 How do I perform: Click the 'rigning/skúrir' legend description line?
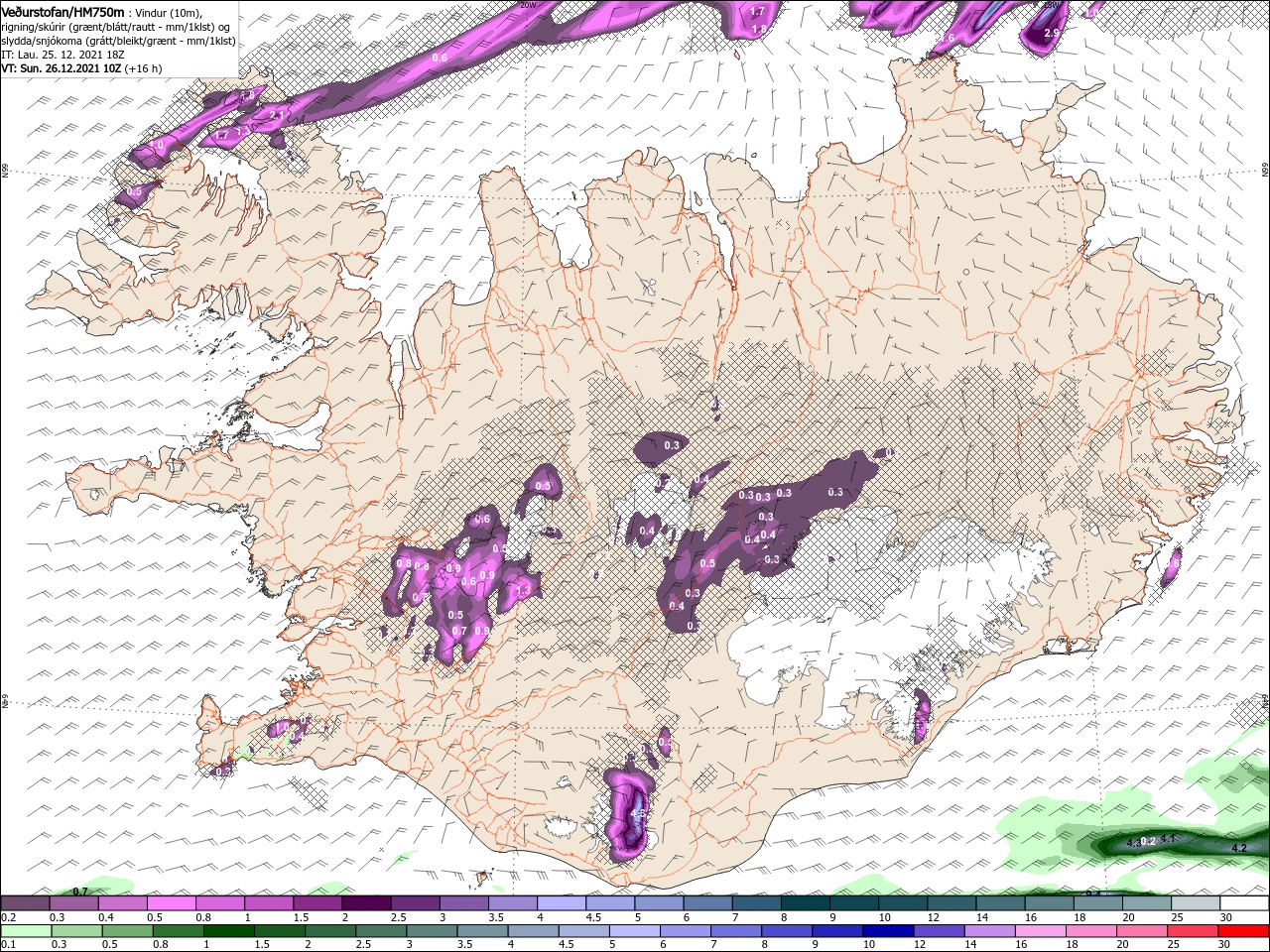click(117, 26)
